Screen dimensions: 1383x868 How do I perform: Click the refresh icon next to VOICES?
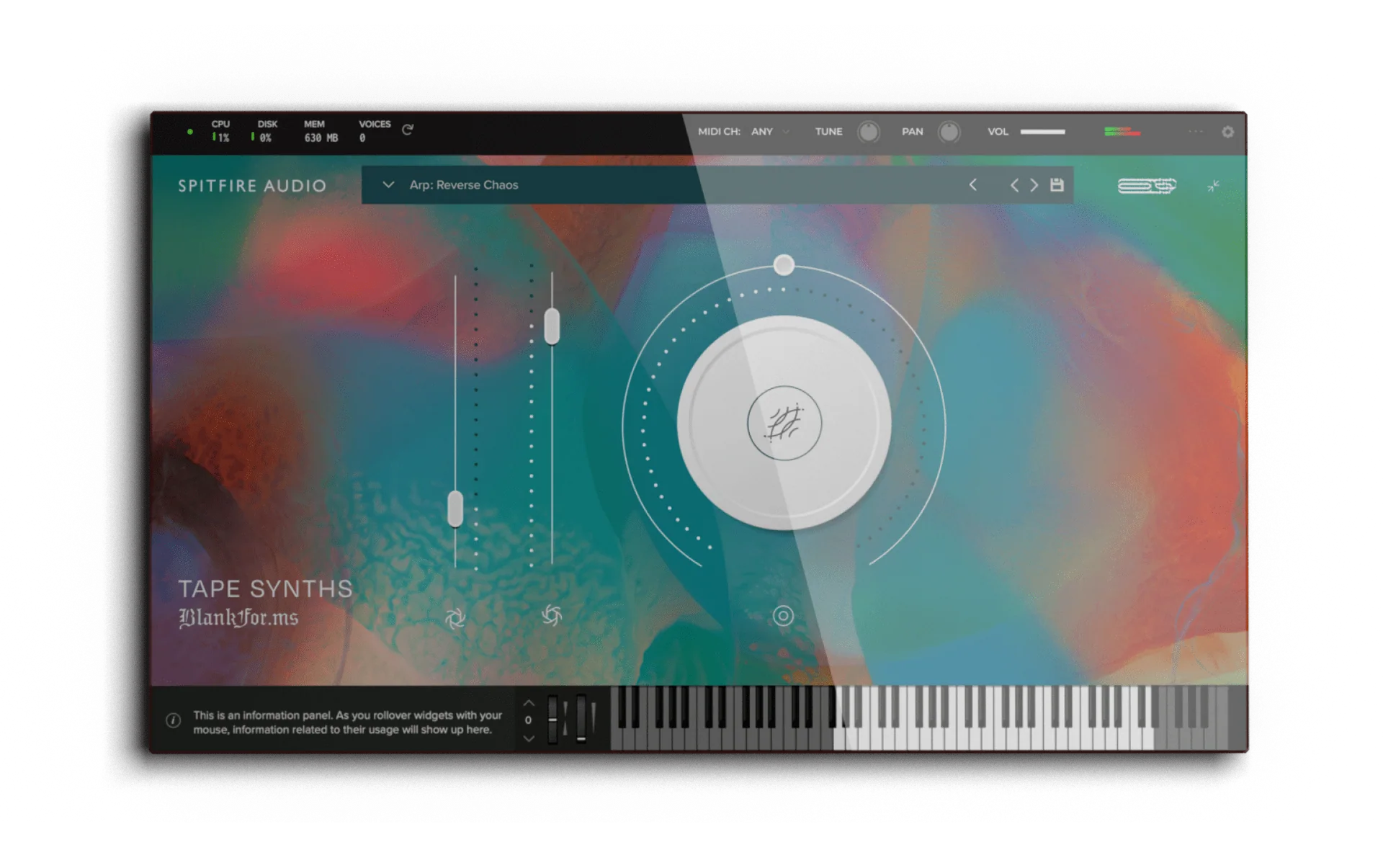[408, 130]
